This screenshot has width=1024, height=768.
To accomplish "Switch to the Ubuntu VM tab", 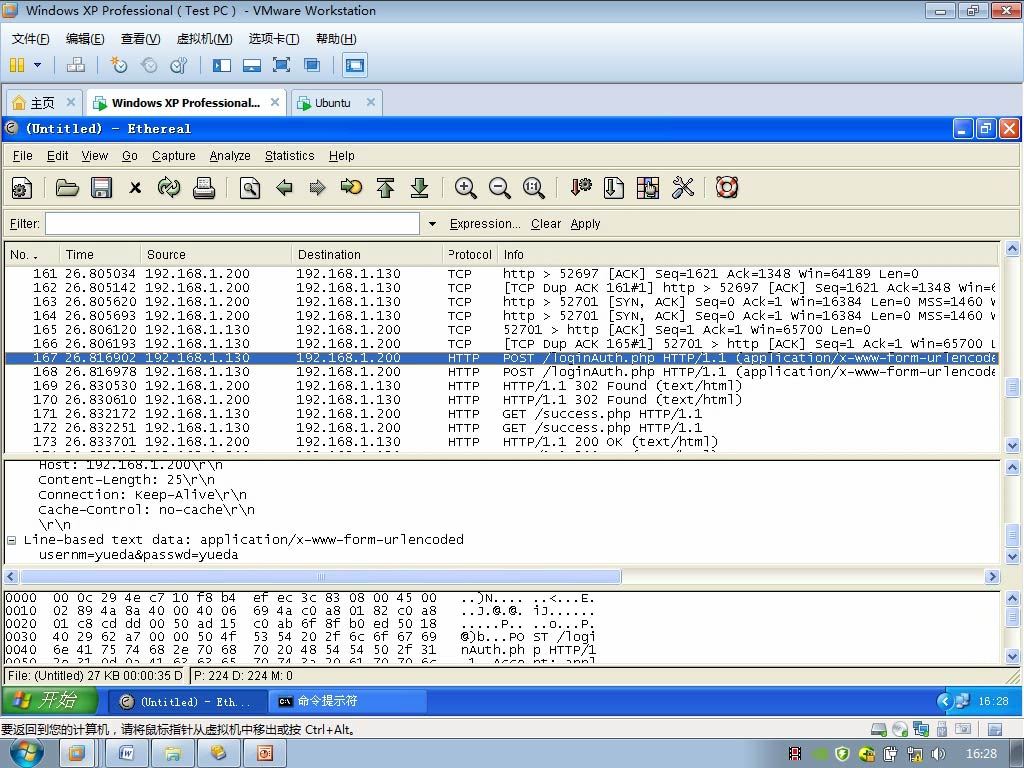I will (332, 103).
